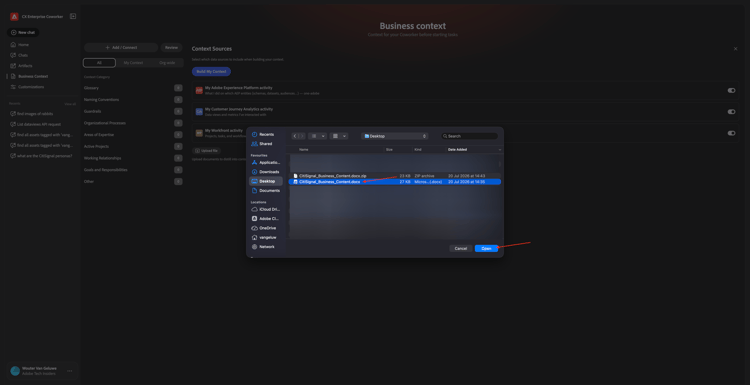The height and width of the screenshot is (385, 750).
Task: Select the Active Projects category
Action: click(133, 146)
